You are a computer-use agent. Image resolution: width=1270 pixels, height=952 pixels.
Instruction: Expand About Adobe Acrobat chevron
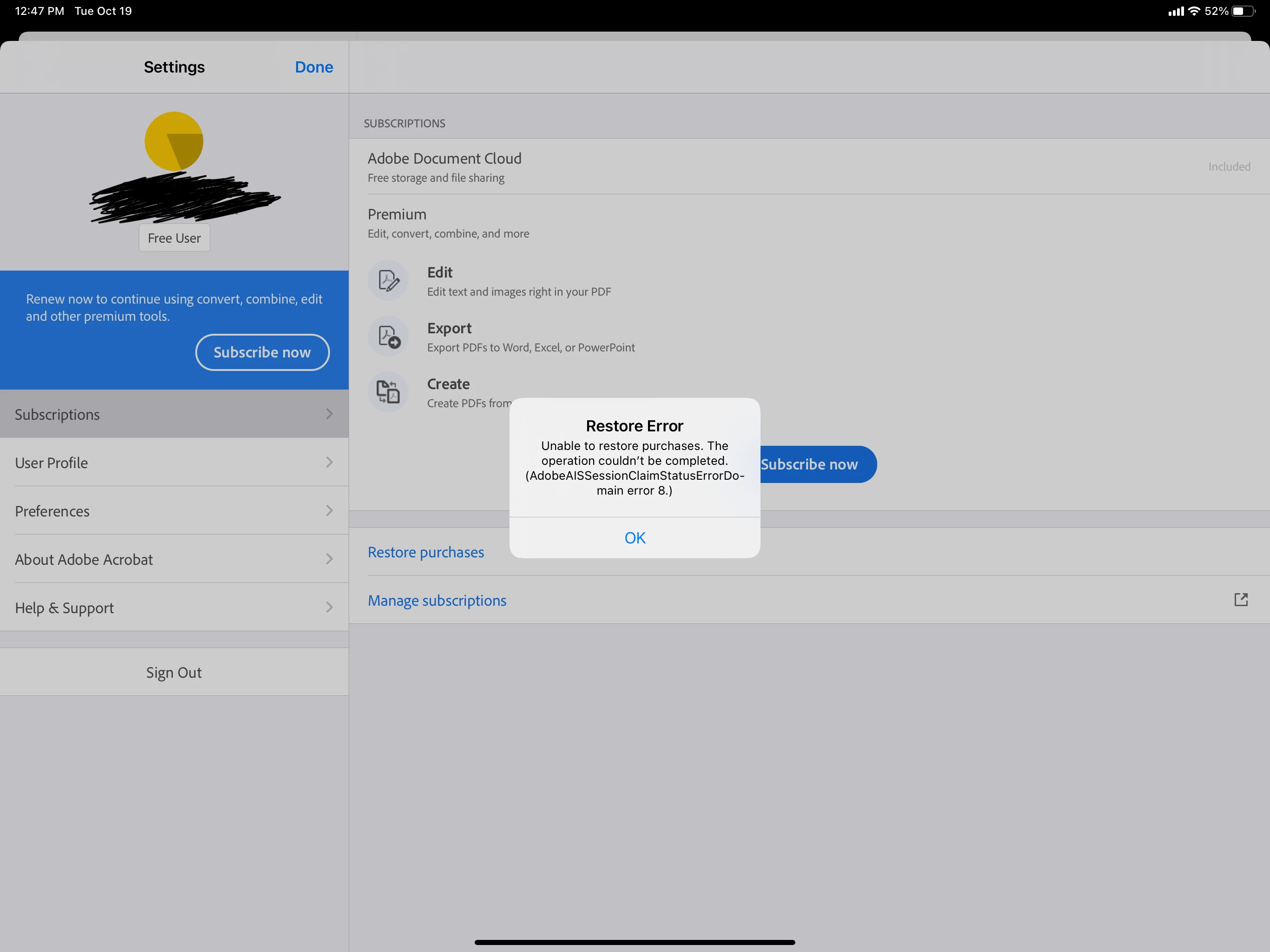point(329,559)
